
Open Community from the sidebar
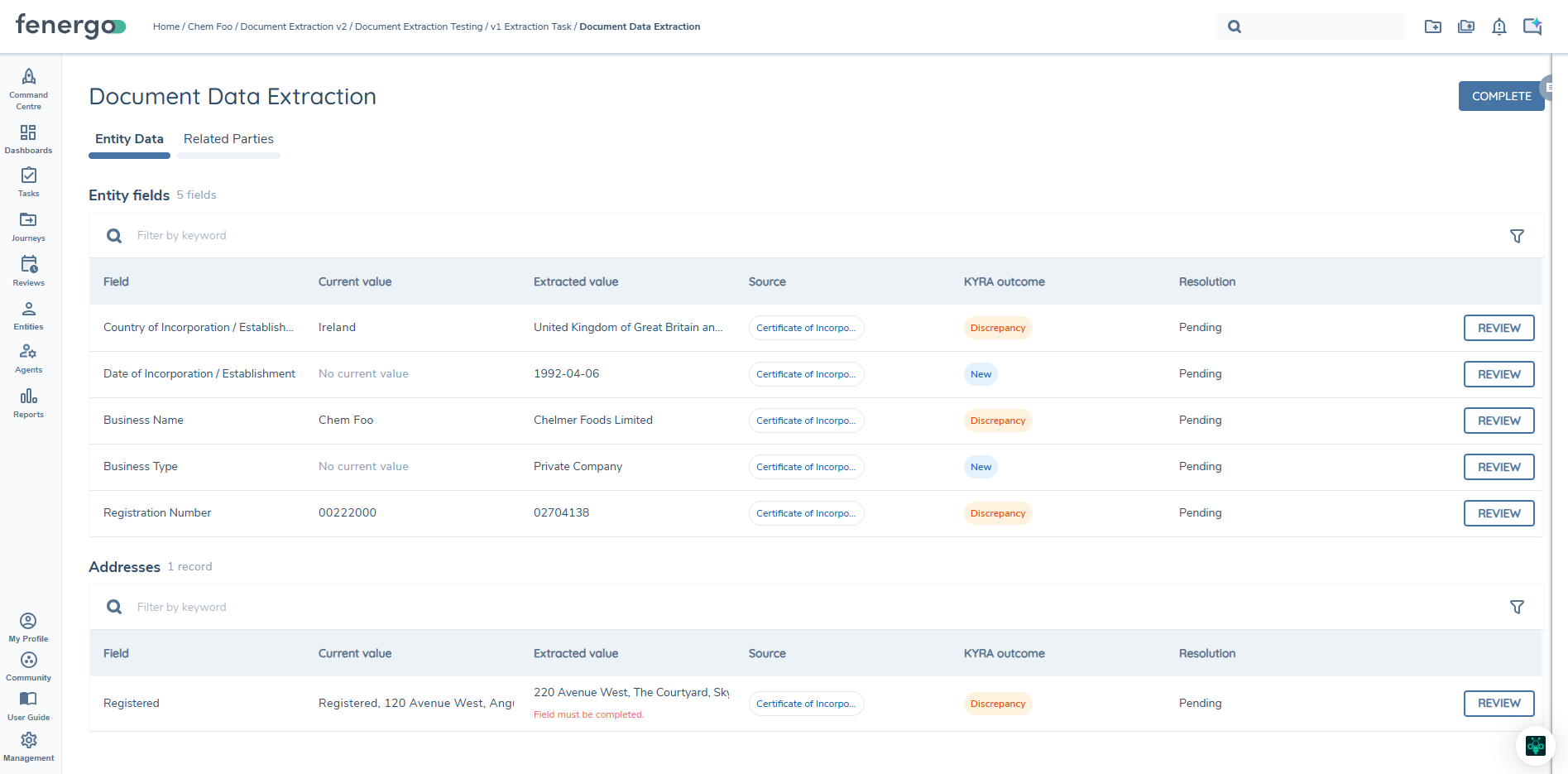(x=29, y=666)
